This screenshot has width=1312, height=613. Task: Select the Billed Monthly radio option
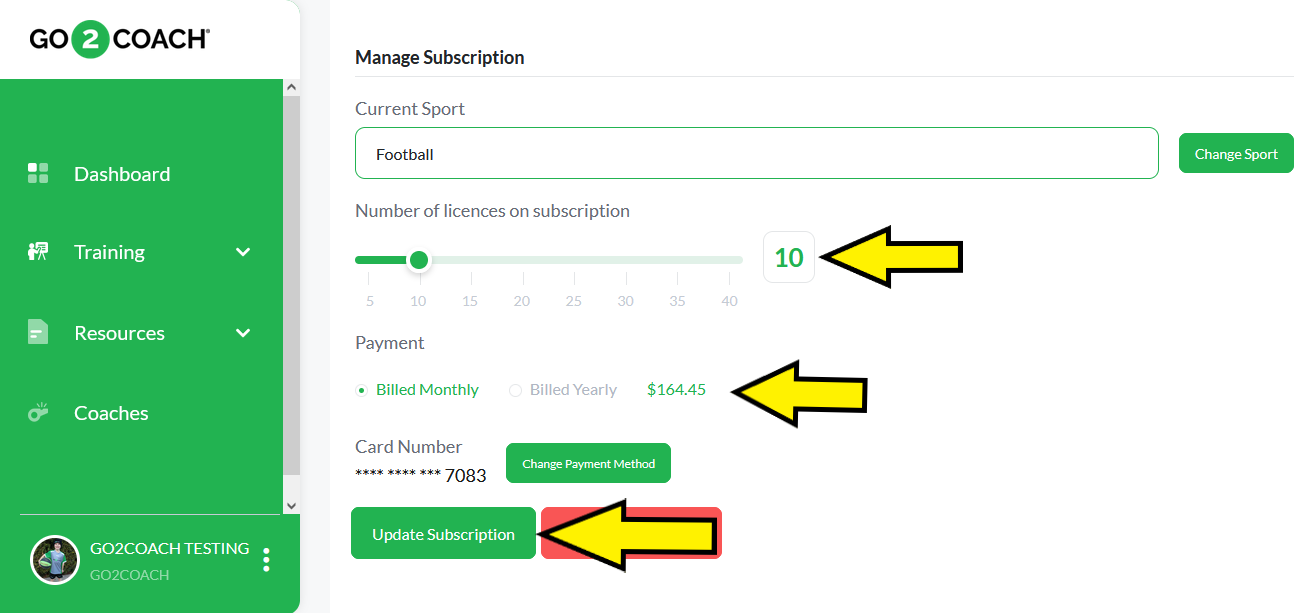361,390
